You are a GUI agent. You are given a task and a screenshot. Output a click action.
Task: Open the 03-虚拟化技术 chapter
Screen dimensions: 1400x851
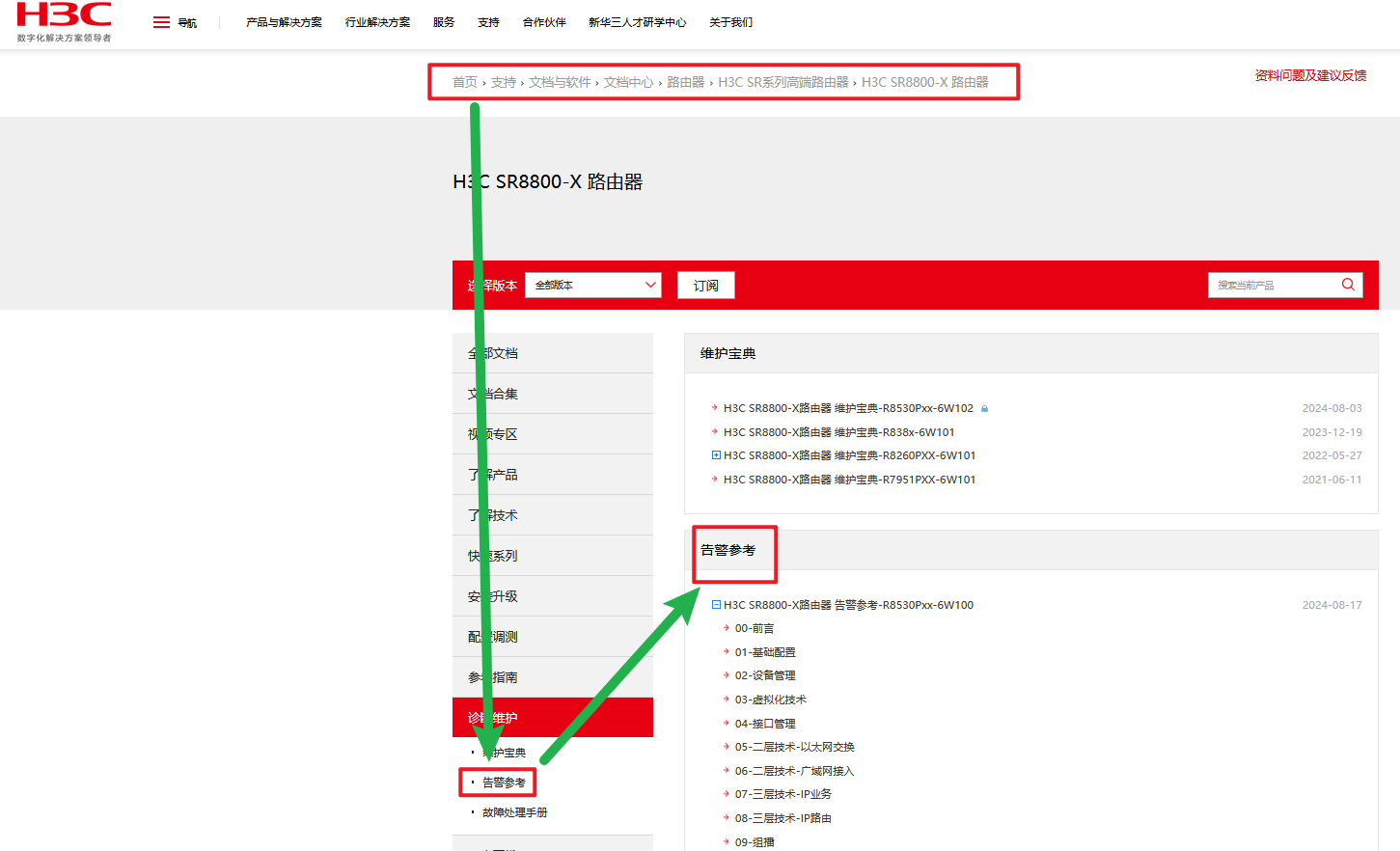[771, 700]
